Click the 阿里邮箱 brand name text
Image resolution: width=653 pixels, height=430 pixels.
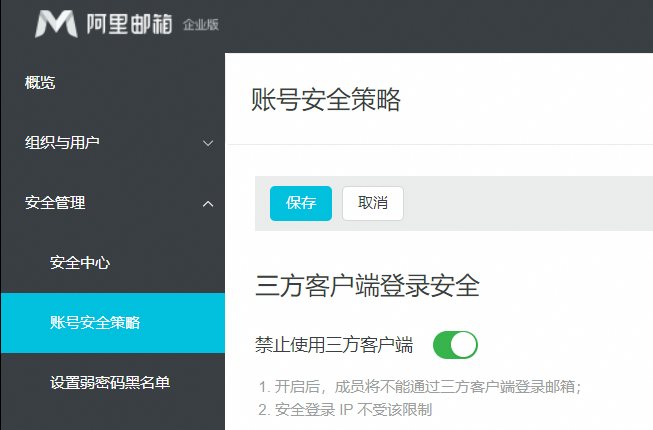point(128,23)
